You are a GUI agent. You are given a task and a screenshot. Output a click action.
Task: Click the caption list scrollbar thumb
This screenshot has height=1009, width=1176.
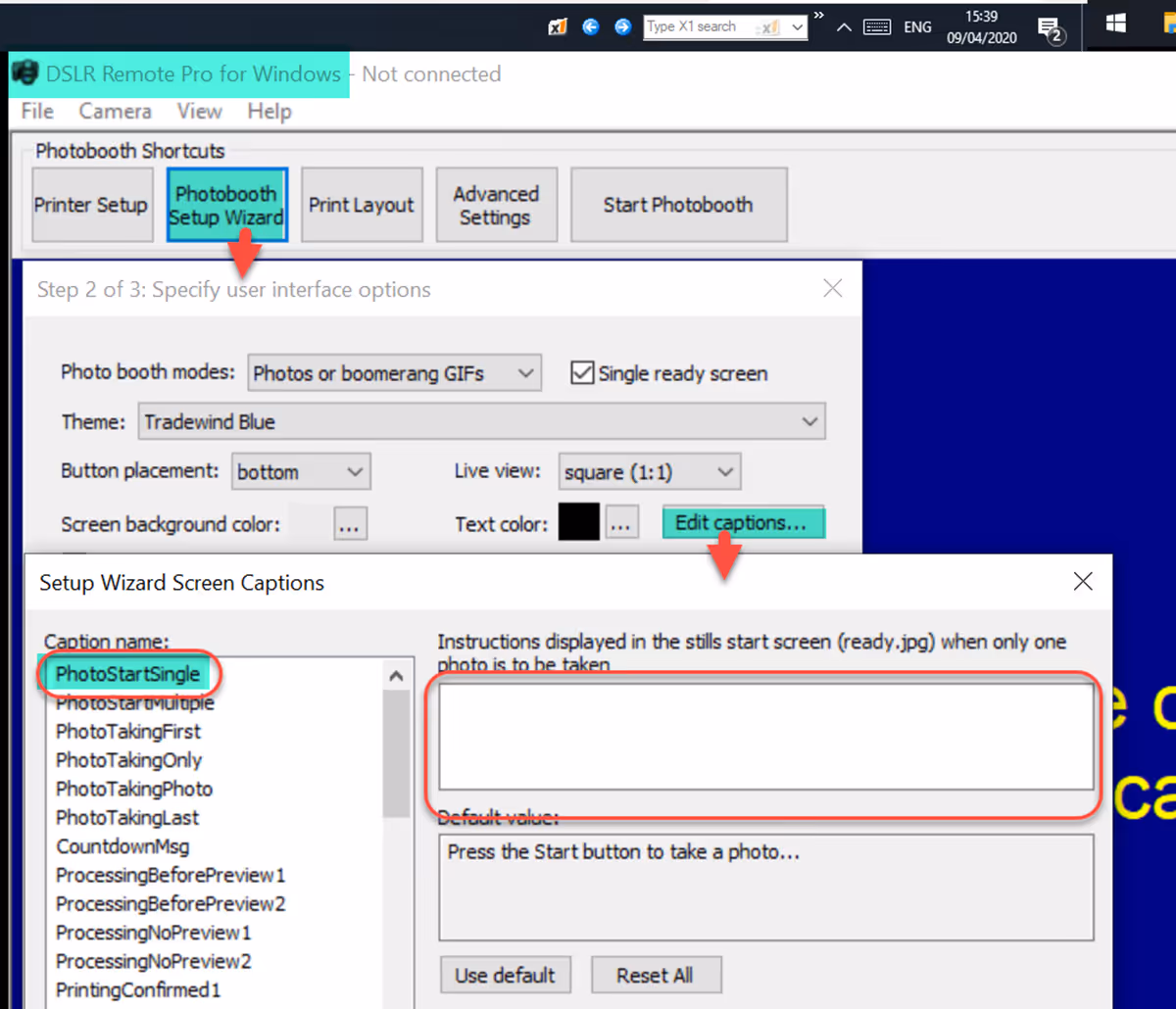point(396,753)
